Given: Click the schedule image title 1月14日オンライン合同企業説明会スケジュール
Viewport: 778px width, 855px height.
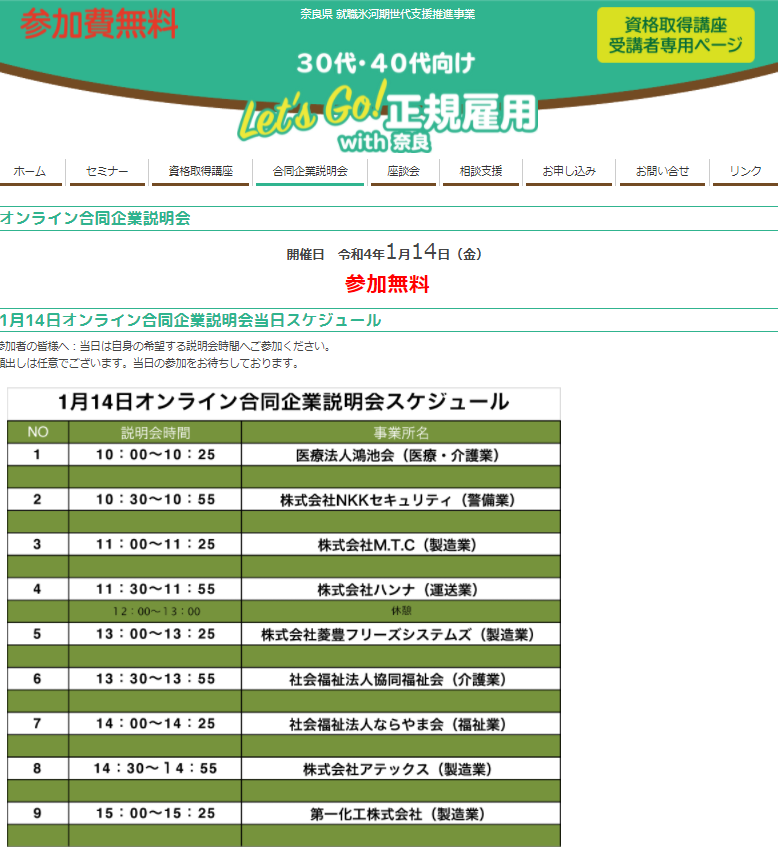Looking at the screenshot, I should 284,402.
